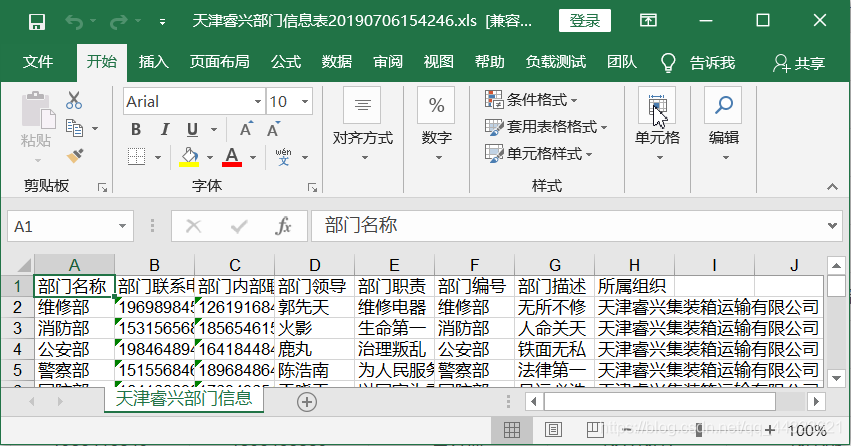Open the 剪贴板 dialog launcher
The width and height of the screenshot is (851, 446).
coord(102,187)
